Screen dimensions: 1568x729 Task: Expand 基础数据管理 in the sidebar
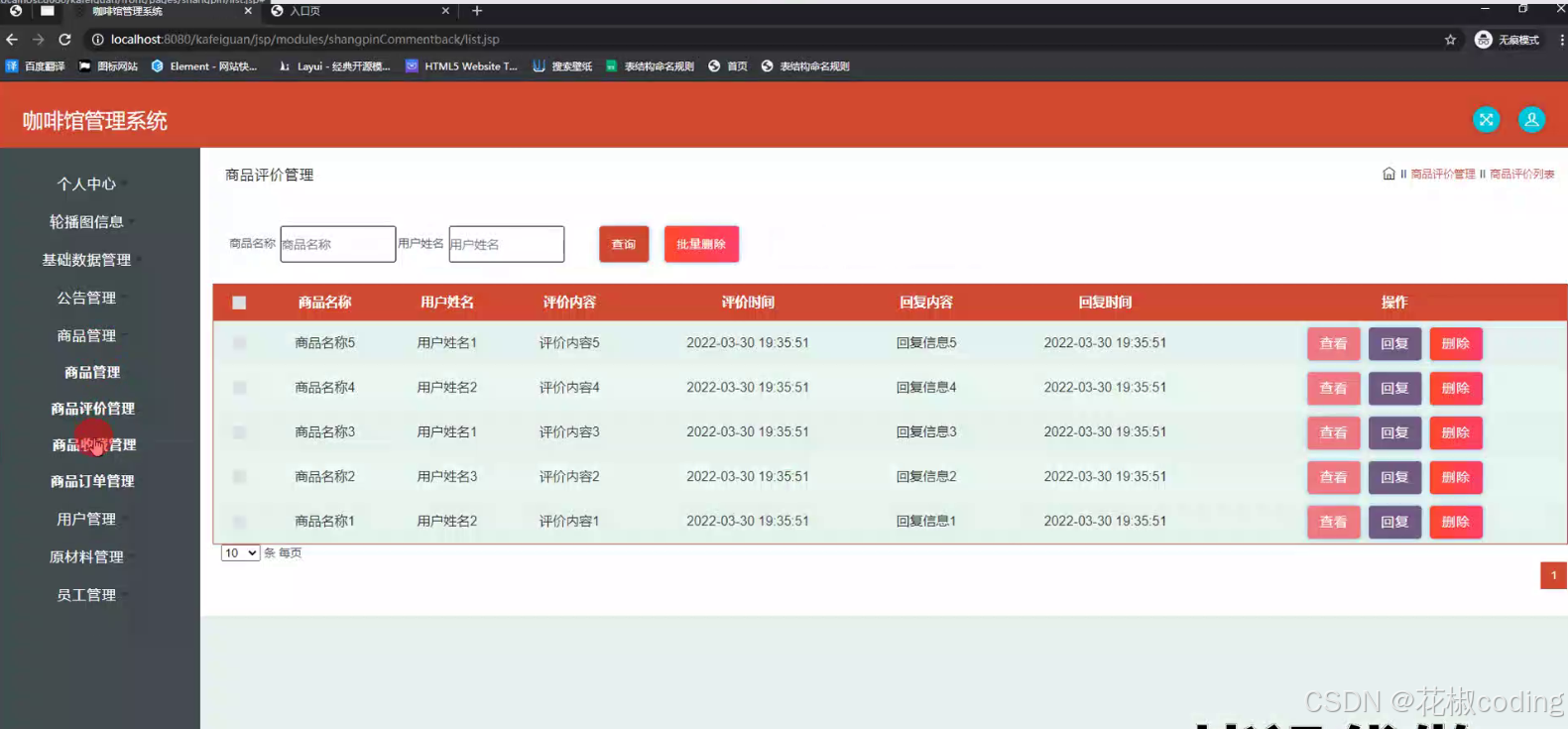pos(87,260)
